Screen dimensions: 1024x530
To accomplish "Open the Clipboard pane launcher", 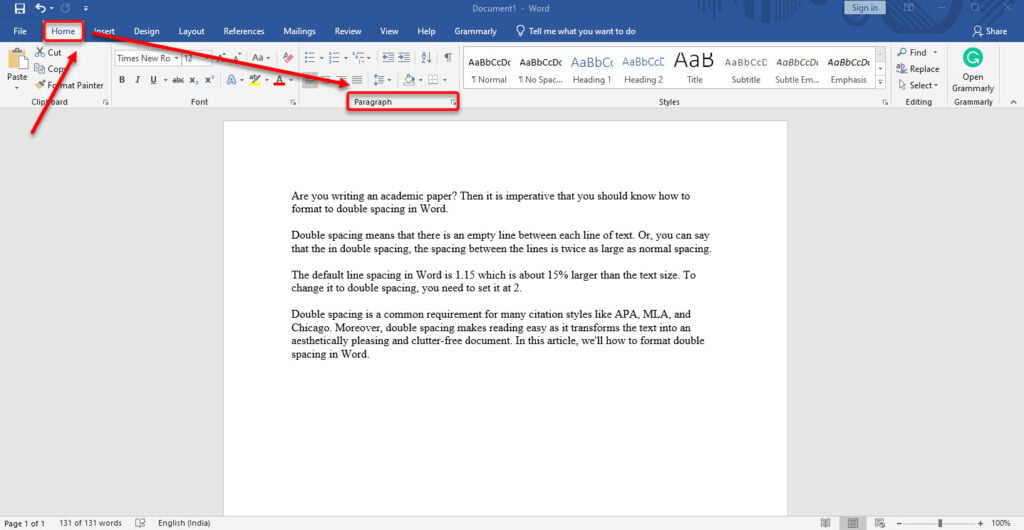I will pyautogui.click(x=106, y=102).
